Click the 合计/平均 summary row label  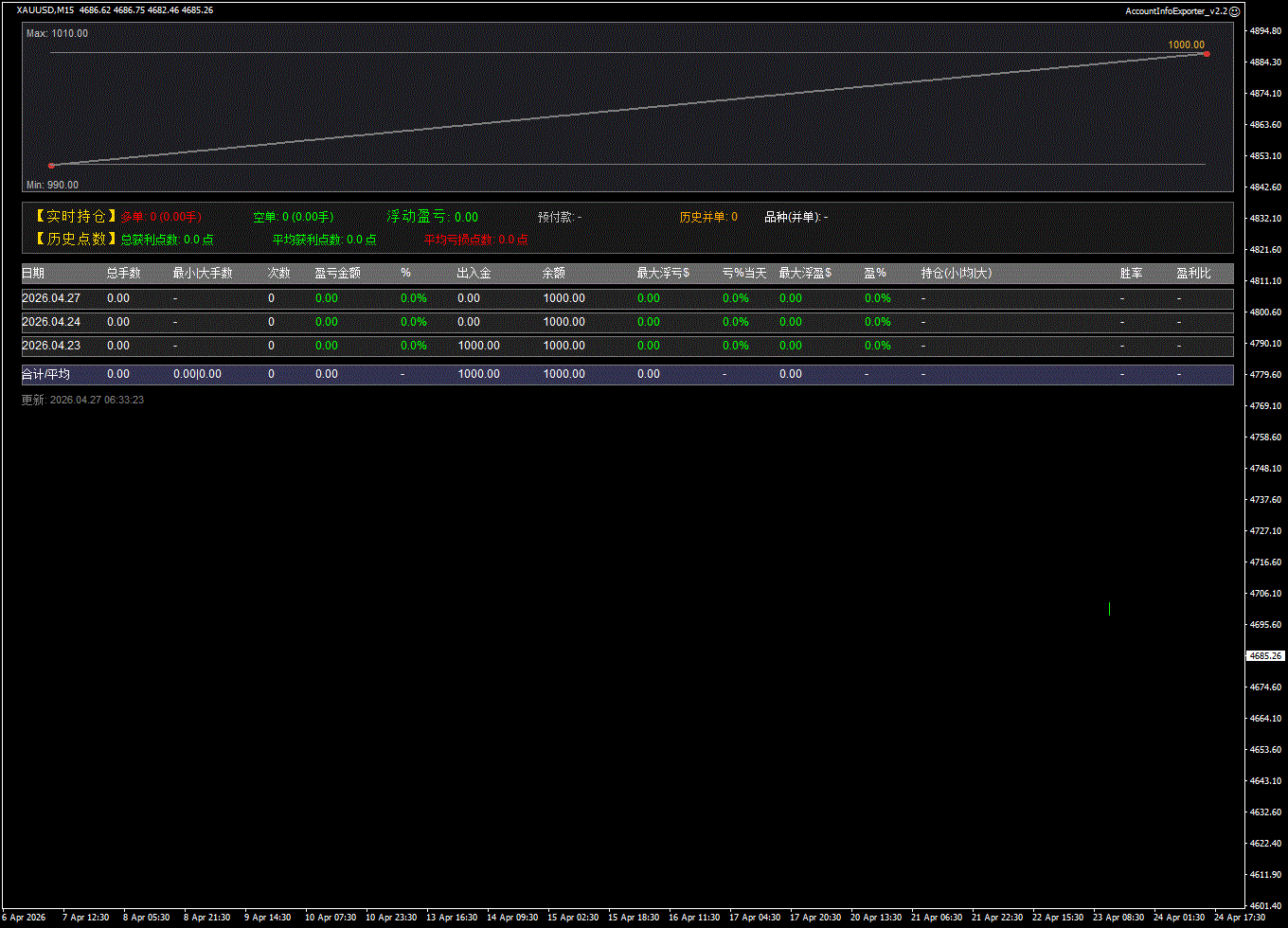point(45,374)
